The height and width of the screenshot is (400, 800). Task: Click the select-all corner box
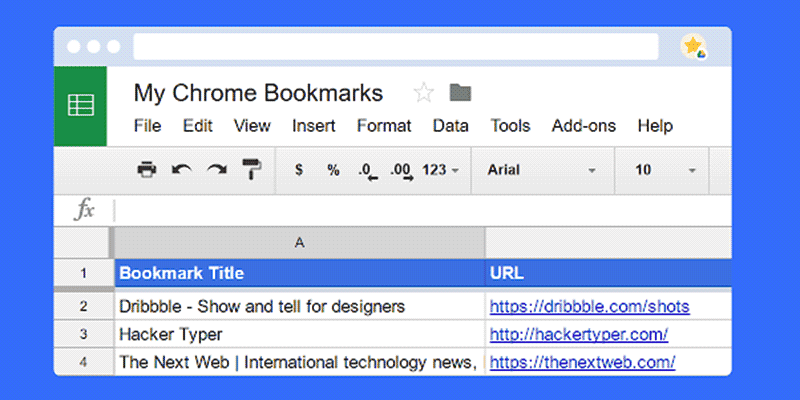coord(82,243)
